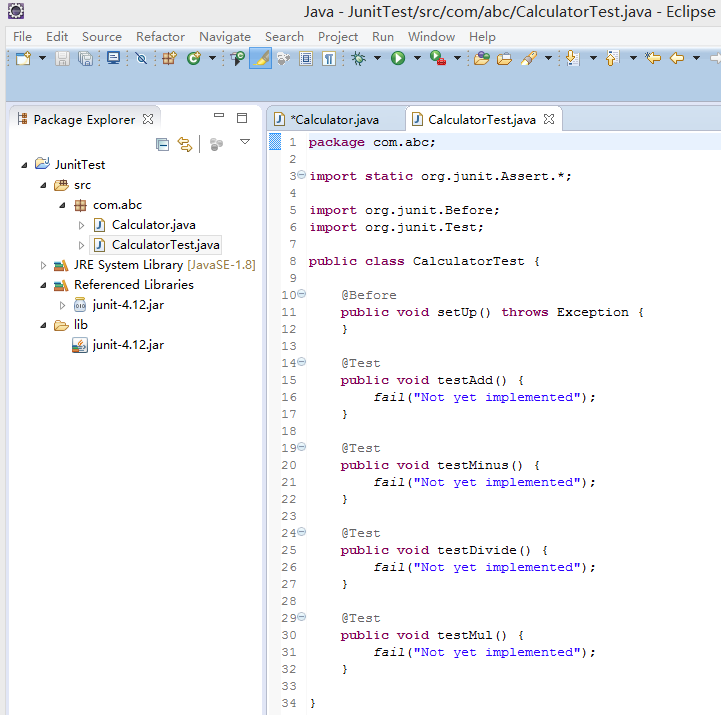Select CalculatorTest.java in Package Explorer
This screenshot has width=721, height=715.
[x=165, y=245]
